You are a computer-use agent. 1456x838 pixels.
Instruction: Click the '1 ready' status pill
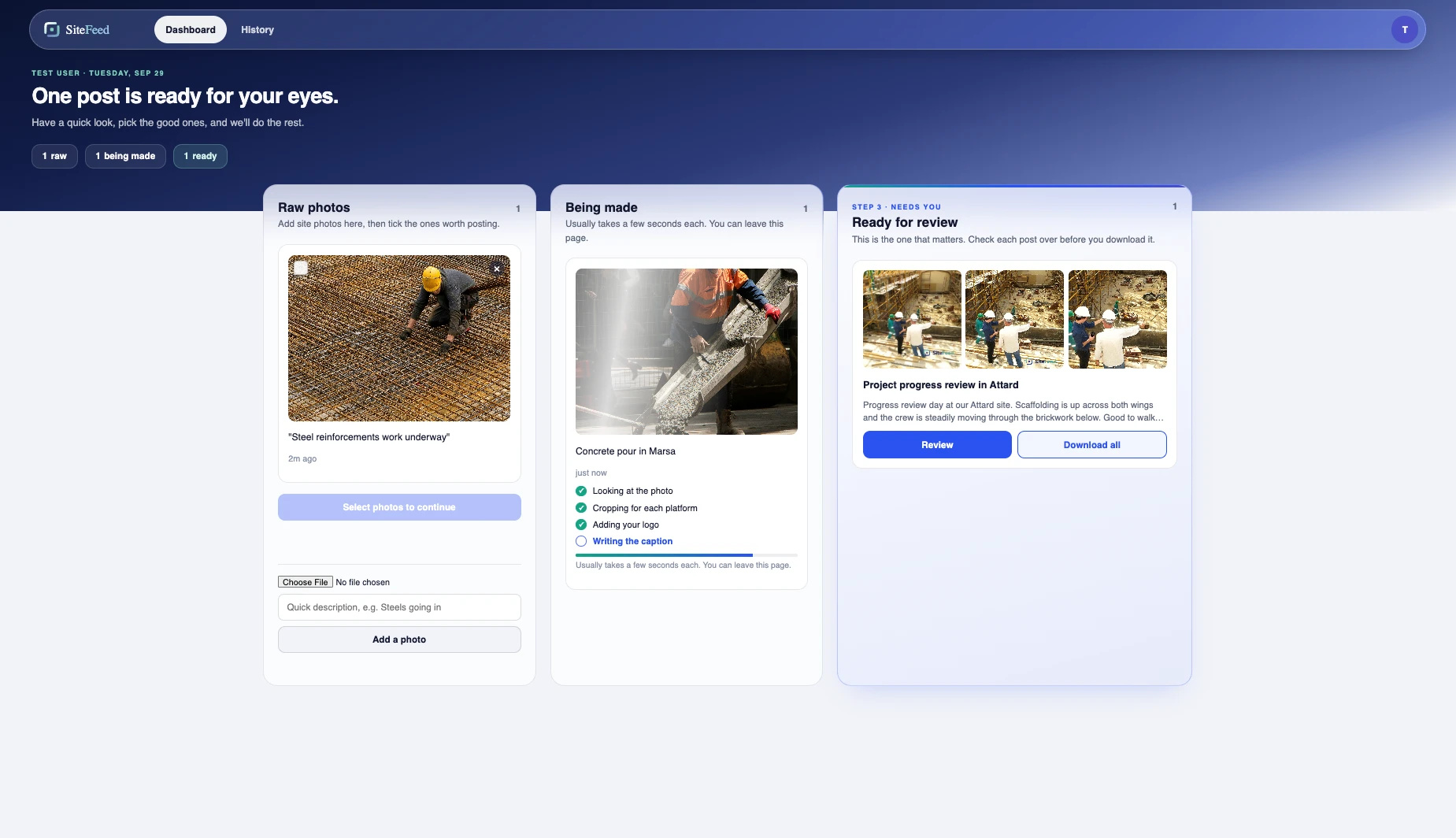pyautogui.click(x=200, y=156)
